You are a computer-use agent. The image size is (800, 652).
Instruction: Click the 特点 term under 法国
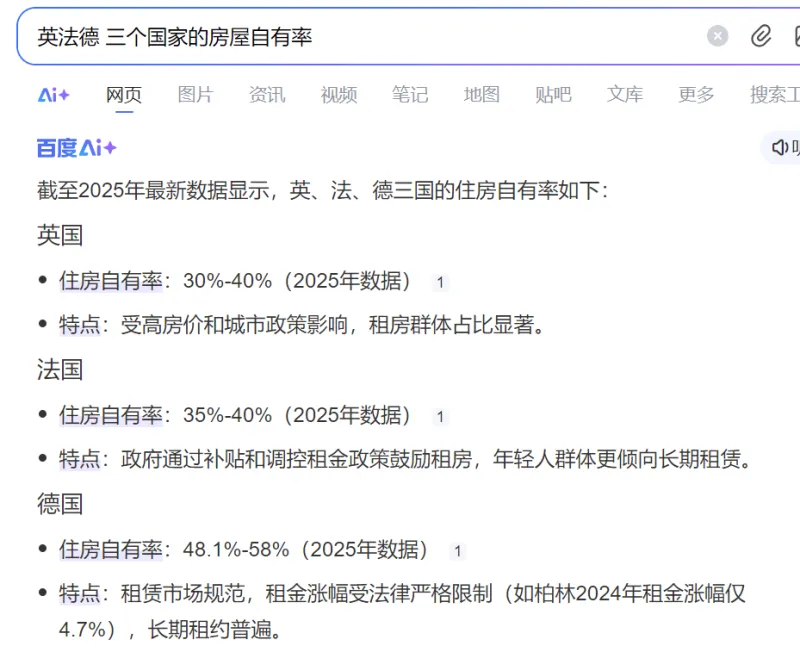click(80, 459)
